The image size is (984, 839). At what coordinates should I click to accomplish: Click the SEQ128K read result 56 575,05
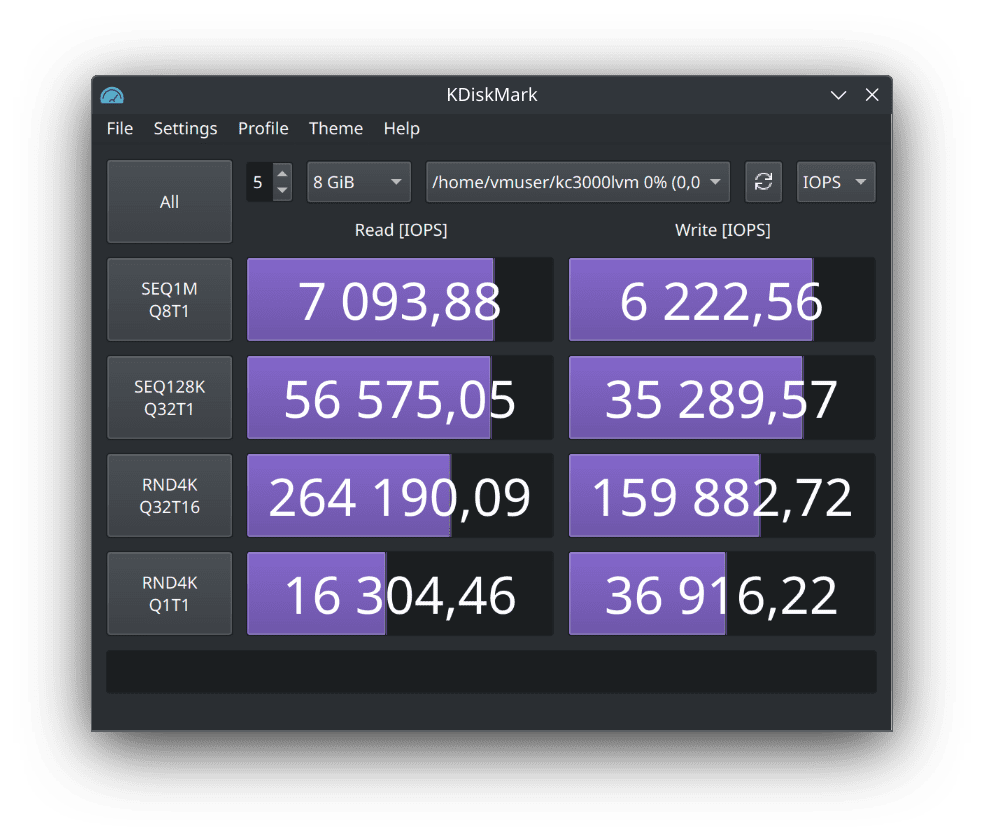pyautogui.click(x=400, y=398)
